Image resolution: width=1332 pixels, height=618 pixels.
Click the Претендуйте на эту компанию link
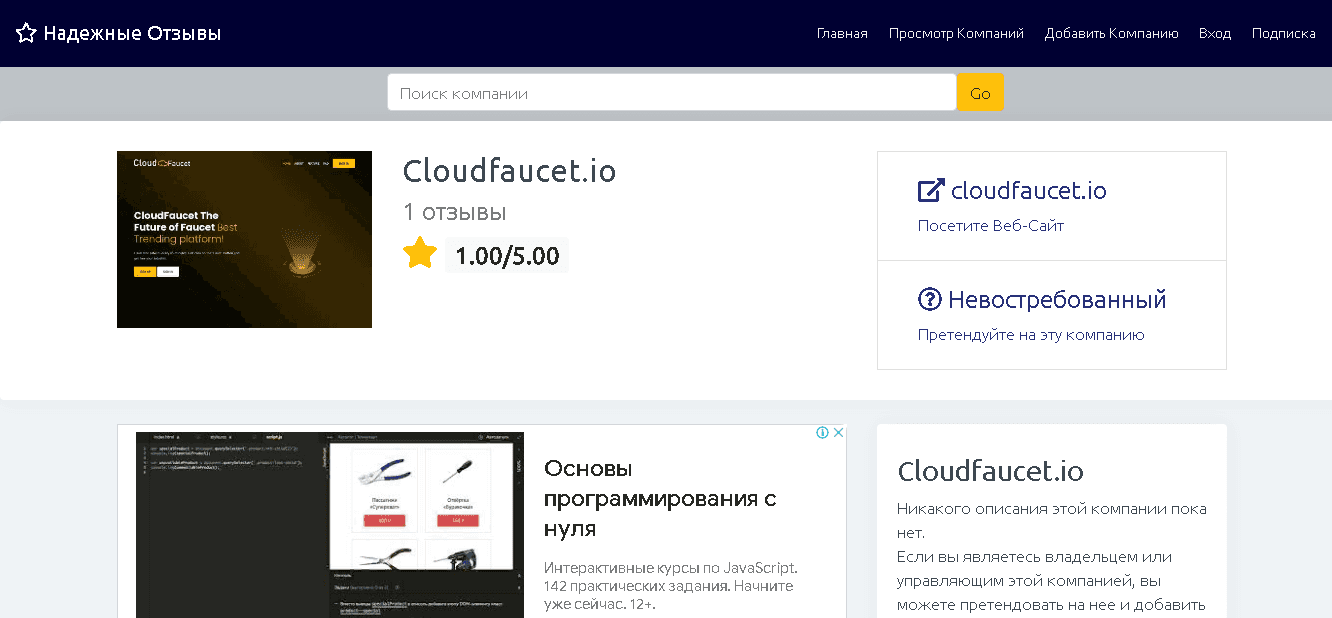pos(1030,335)
